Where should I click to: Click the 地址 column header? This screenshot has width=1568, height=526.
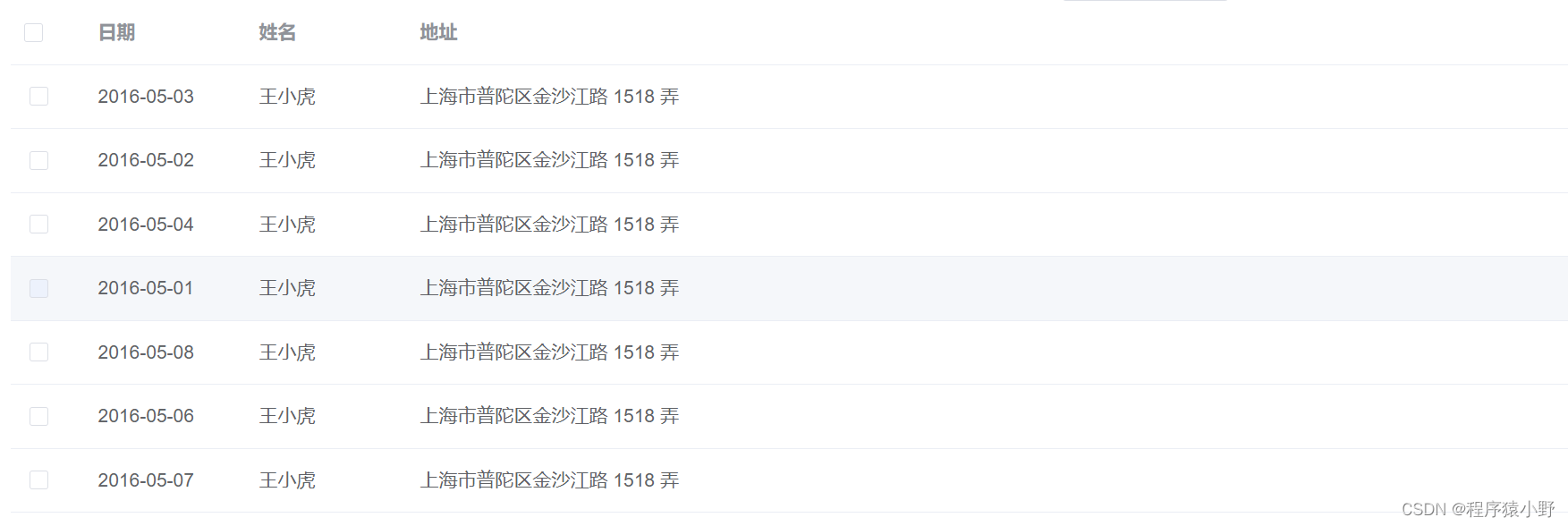(438, 33)
